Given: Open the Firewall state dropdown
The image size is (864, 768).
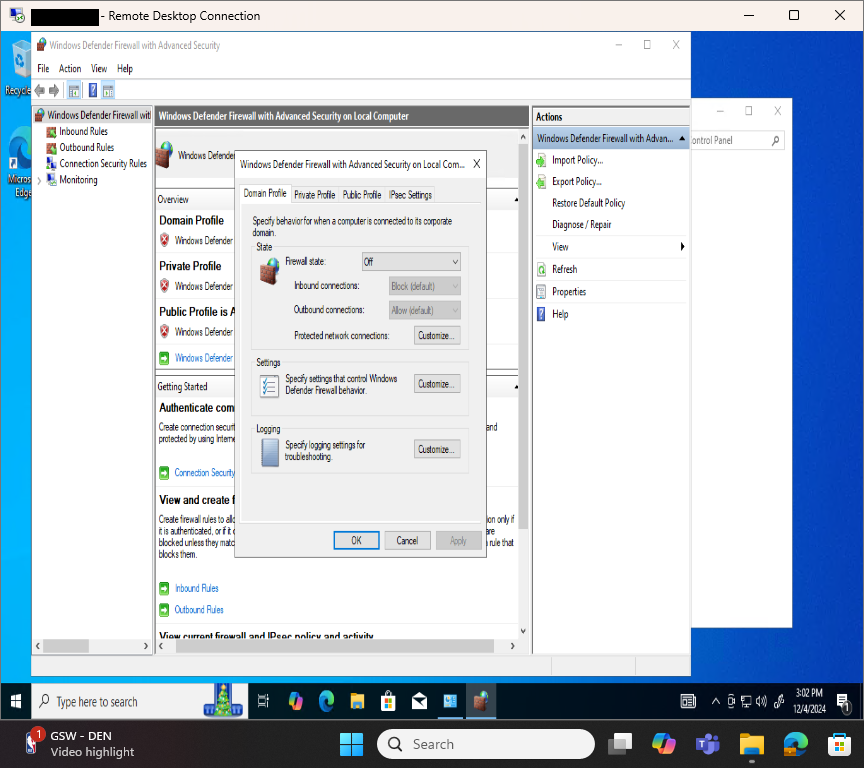Looking at the screenshot, I should tap(411, 262).
